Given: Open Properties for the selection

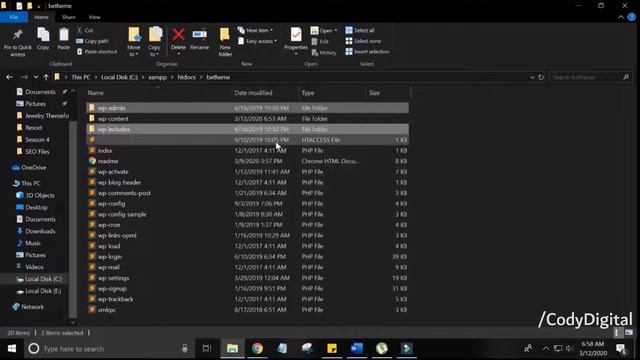Looking at the screenshot, I should pyautogui.click(x=296, y=41).
